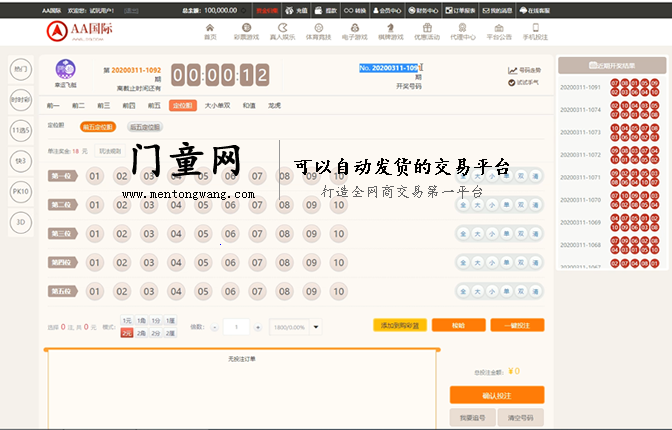Increase the multiplier with plus button
This screenshot has height=430, width=672.
tap(259, 327)
